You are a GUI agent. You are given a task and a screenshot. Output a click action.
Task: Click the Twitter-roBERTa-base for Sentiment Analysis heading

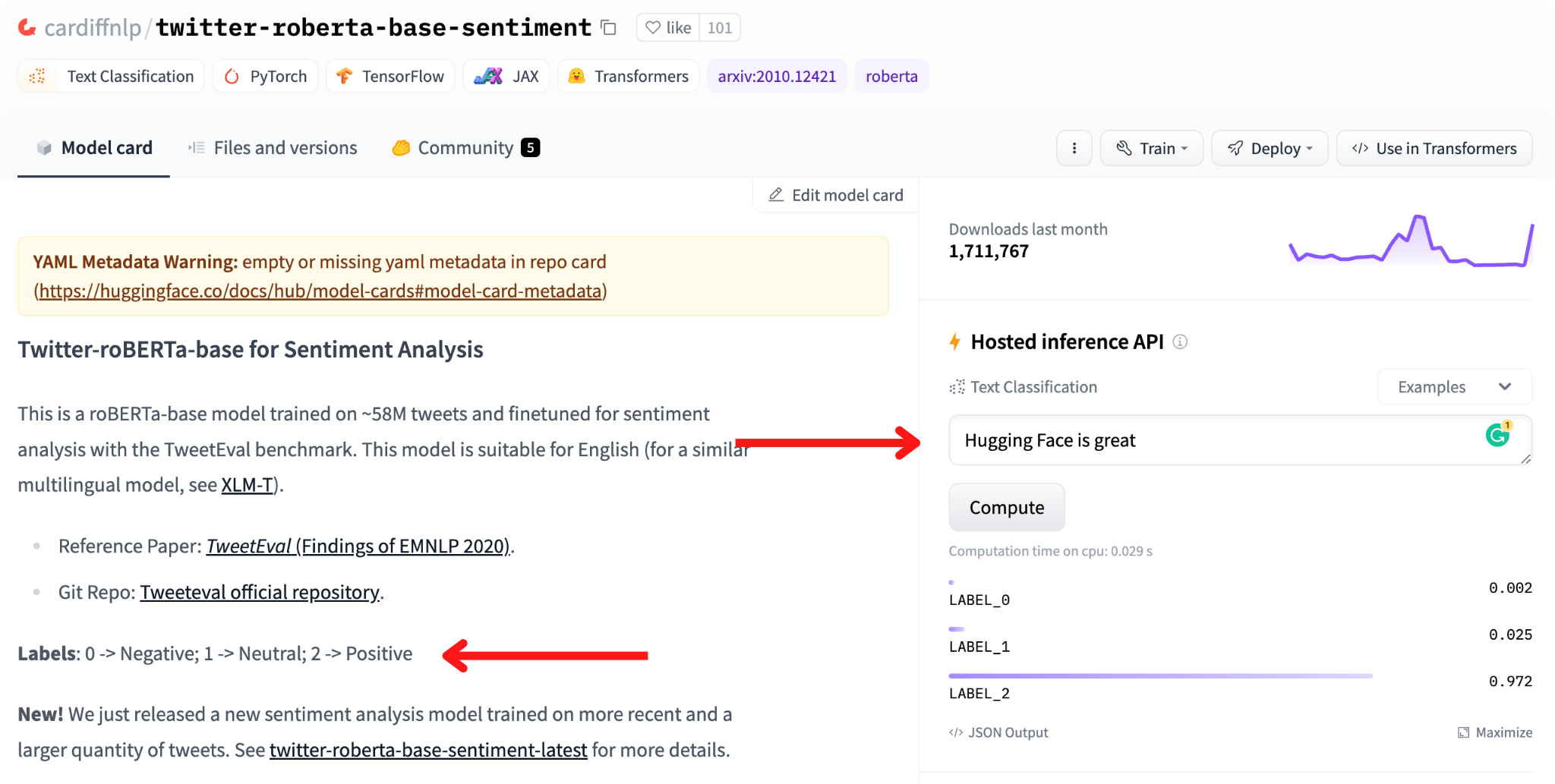click(251, 349)
